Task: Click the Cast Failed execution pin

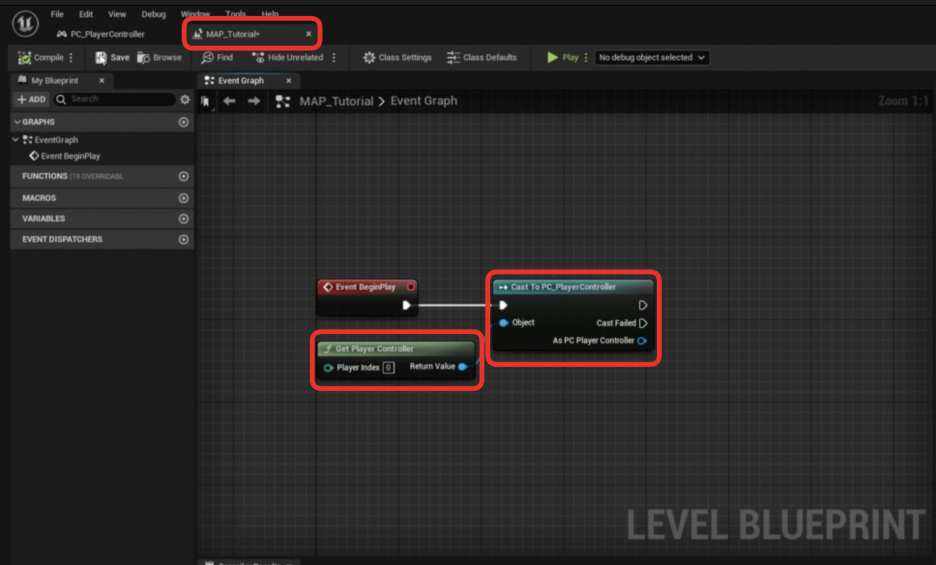Action: point(642,323)
